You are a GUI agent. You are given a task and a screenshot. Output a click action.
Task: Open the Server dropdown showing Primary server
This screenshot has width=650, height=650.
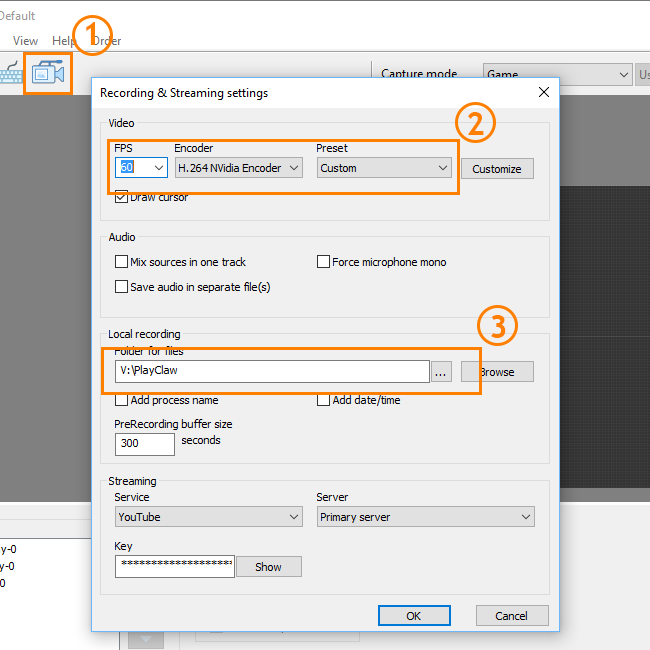(426, 517)
